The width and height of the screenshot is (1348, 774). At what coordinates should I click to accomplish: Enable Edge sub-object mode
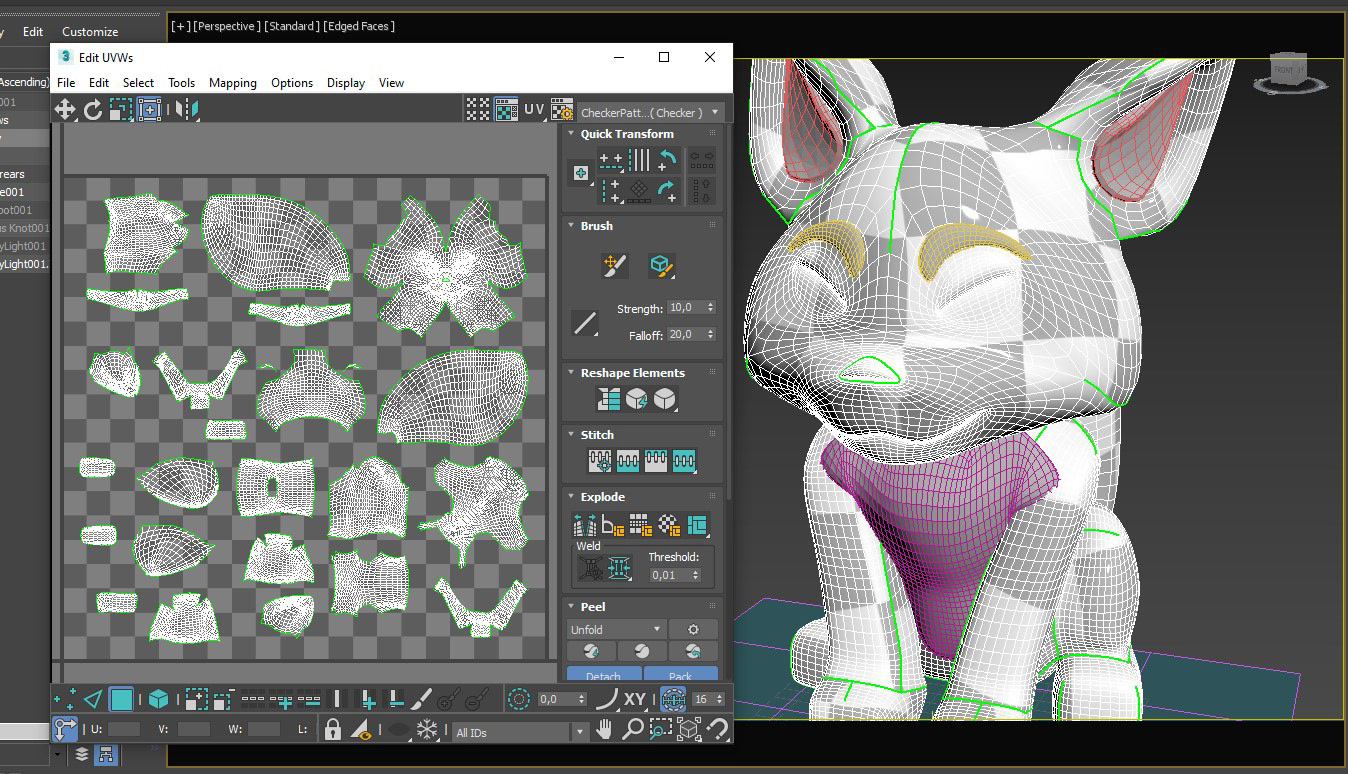pyautogui.click(x=93, y=699)
